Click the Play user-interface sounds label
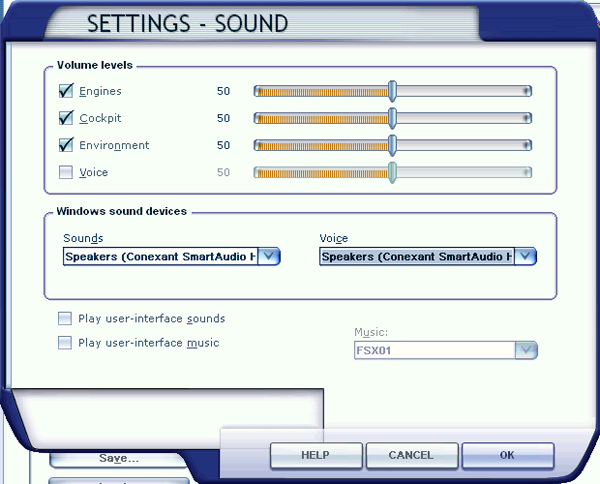600x484 pixels. pyautogui.click(x=152, y=319)
